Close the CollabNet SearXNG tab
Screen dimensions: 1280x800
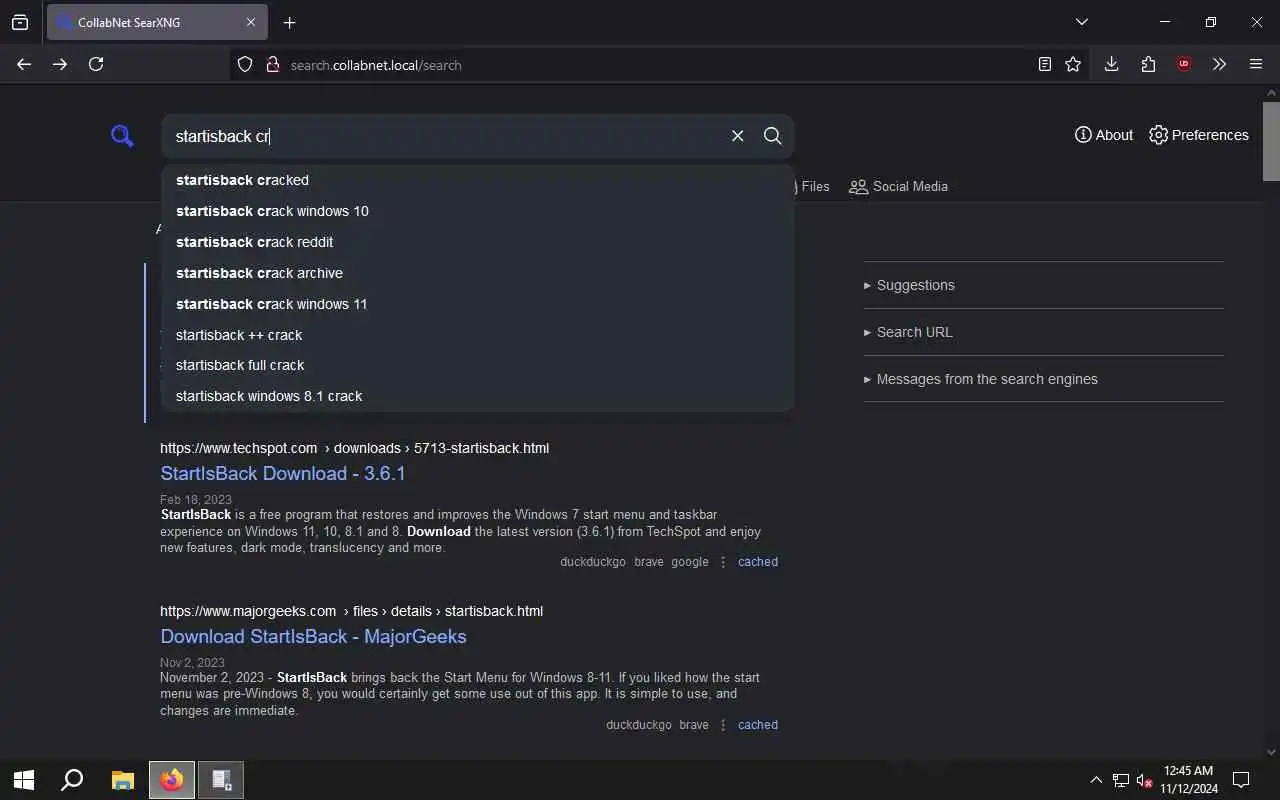(251, 22)
